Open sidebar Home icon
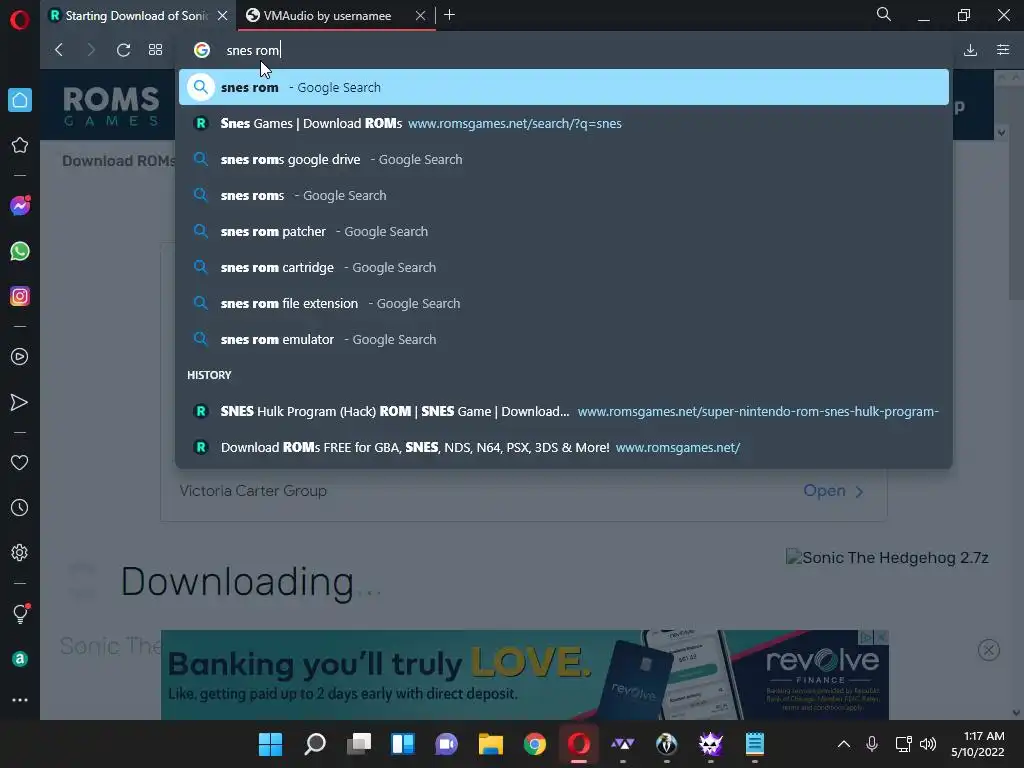This screenshot has height=768, width=1024. 20,100
